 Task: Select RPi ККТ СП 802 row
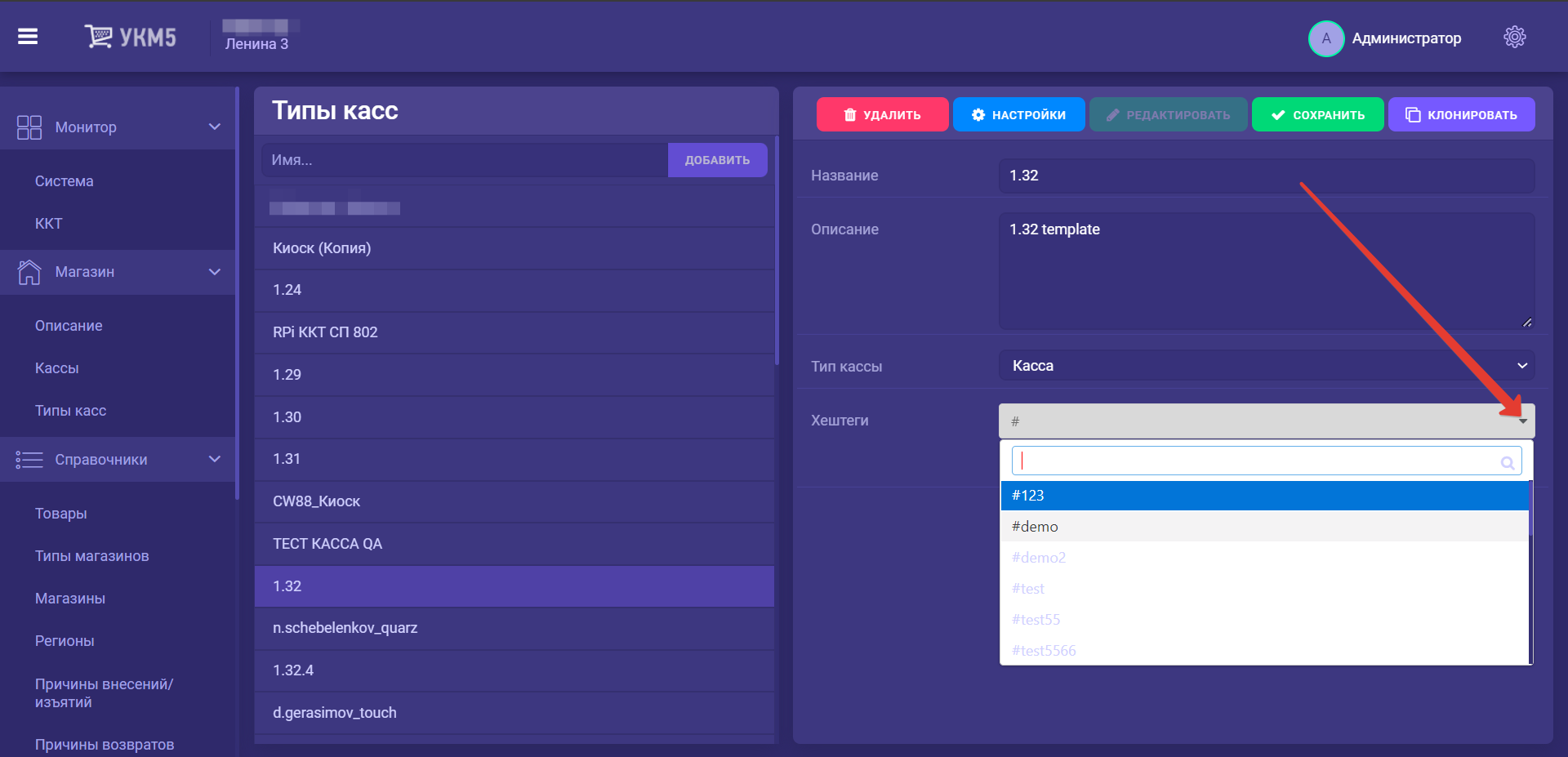pyautogui.click(x=514, y=332)
